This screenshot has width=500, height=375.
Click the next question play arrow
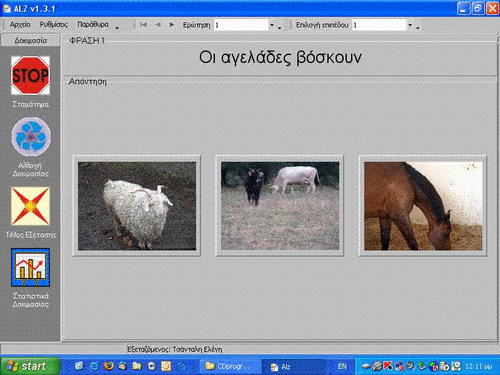[x=172, y=25]
